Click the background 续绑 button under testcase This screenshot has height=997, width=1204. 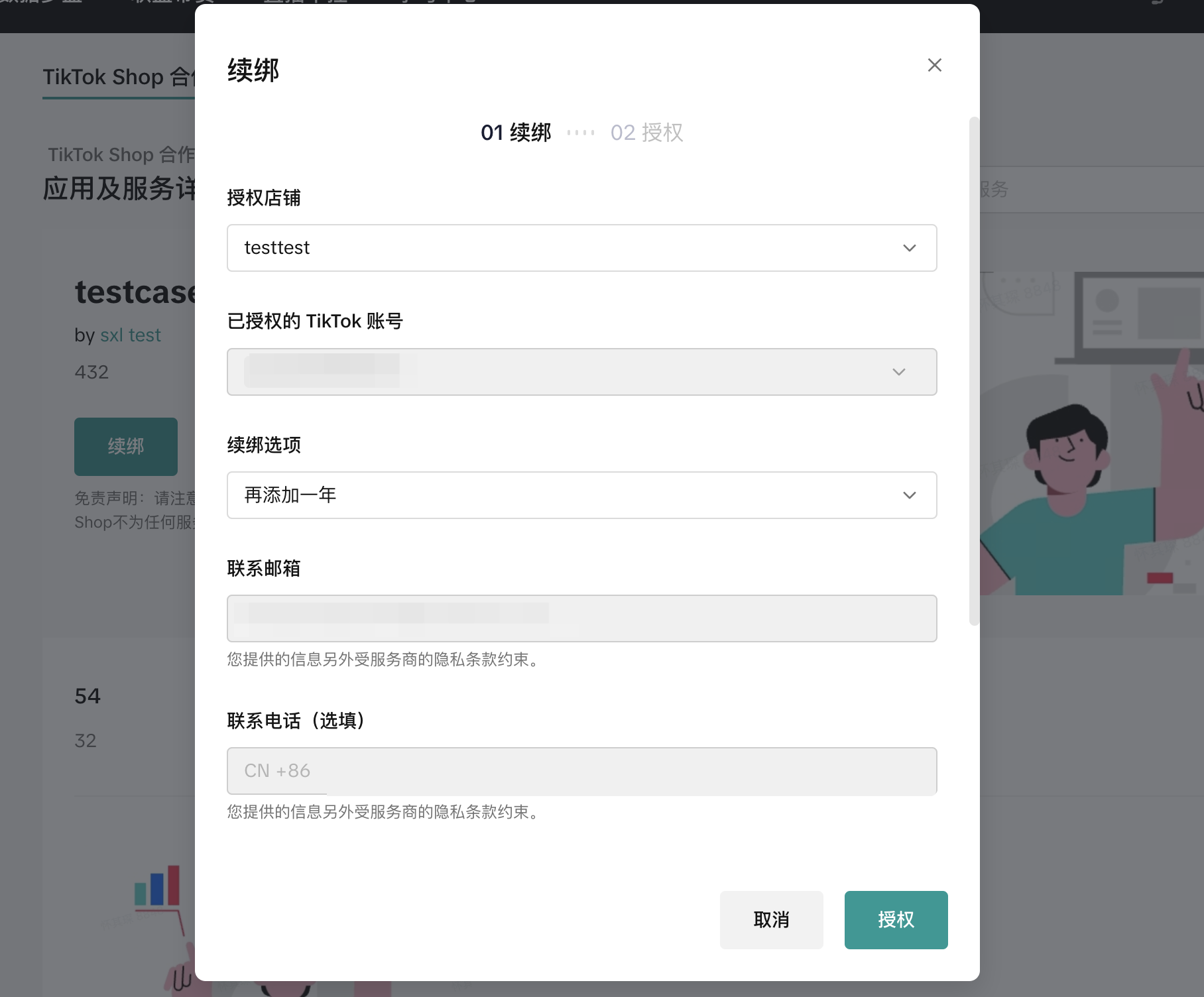point(126,446)
